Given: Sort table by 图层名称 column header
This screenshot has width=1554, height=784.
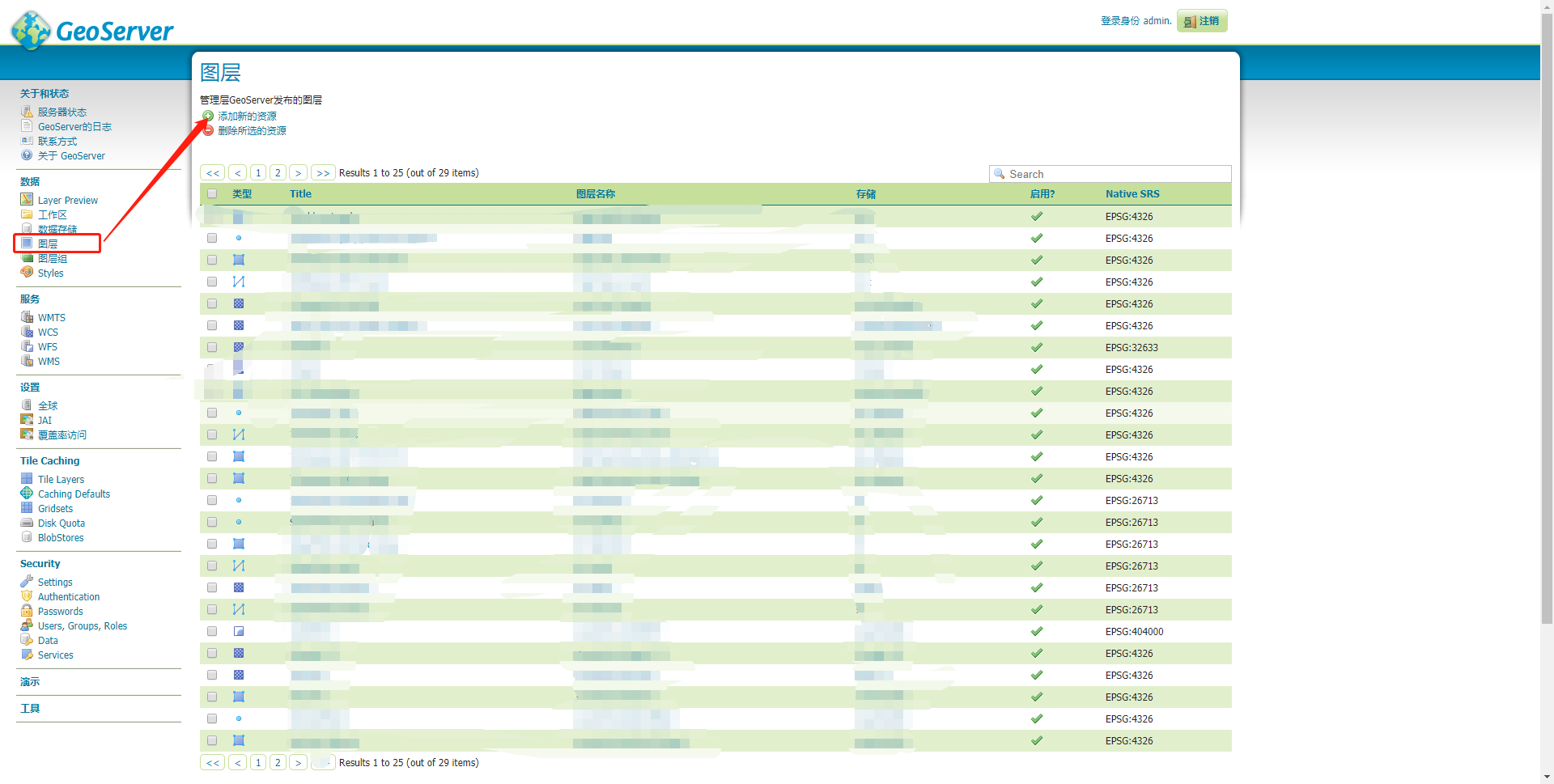Looking at the screenshot, I should pos(596,193).
